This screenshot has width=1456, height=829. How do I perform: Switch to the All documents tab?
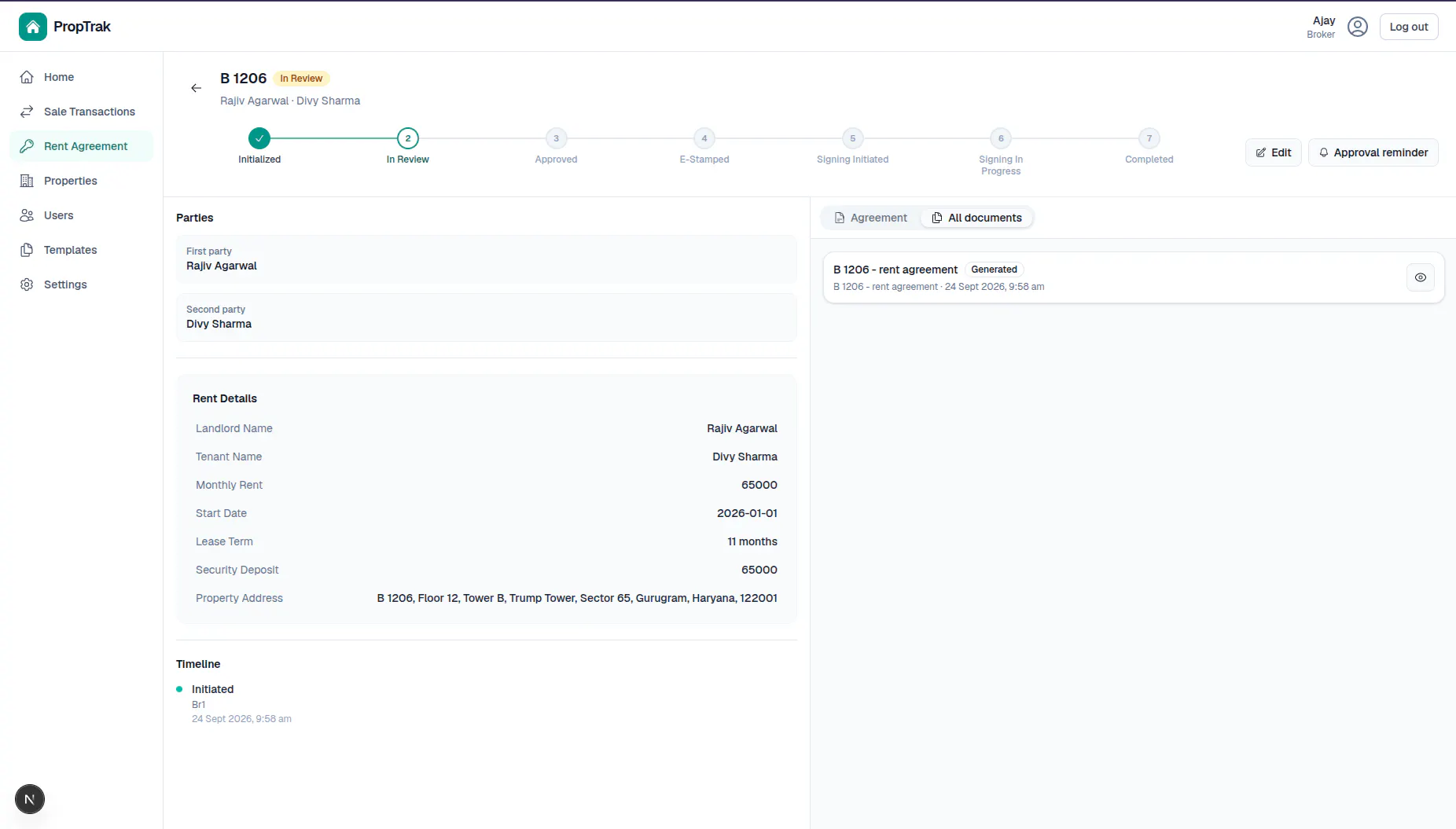pyautogui.click(x=976, y=218)
